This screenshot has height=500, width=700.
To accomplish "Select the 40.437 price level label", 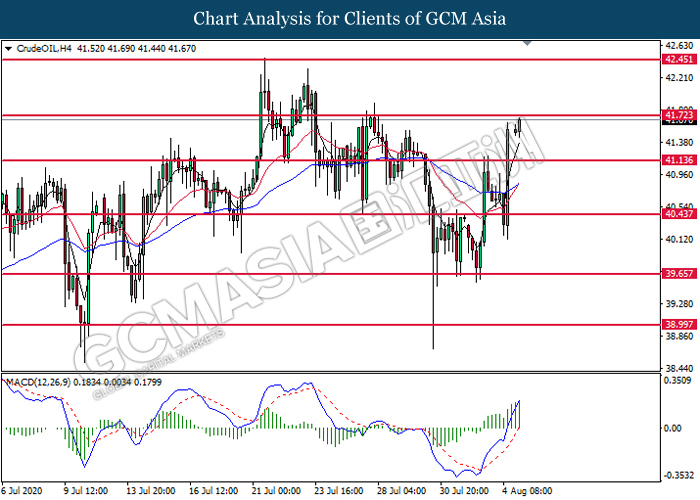I will click(679, 214).
